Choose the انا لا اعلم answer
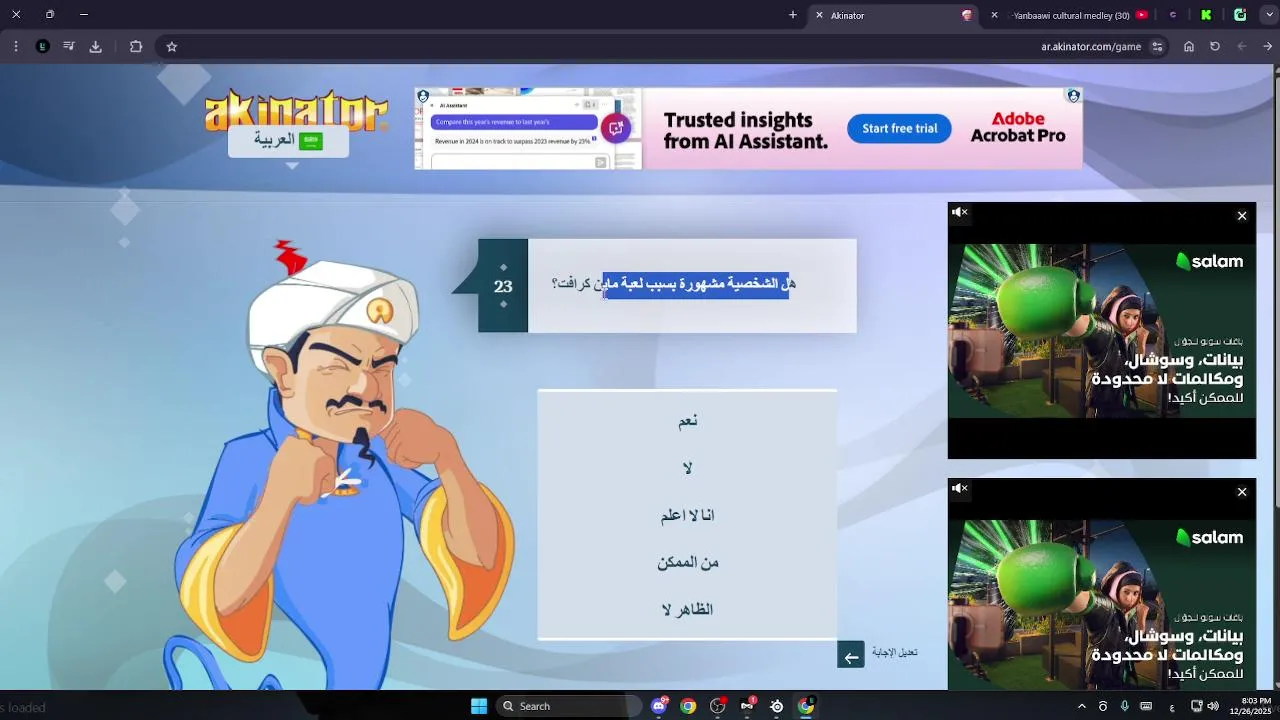 687,515
